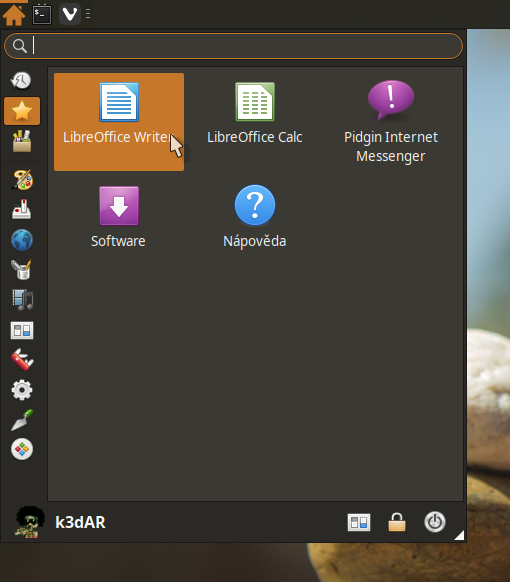Open the Multimedia category with film and note icon

(x=22, y=300)
